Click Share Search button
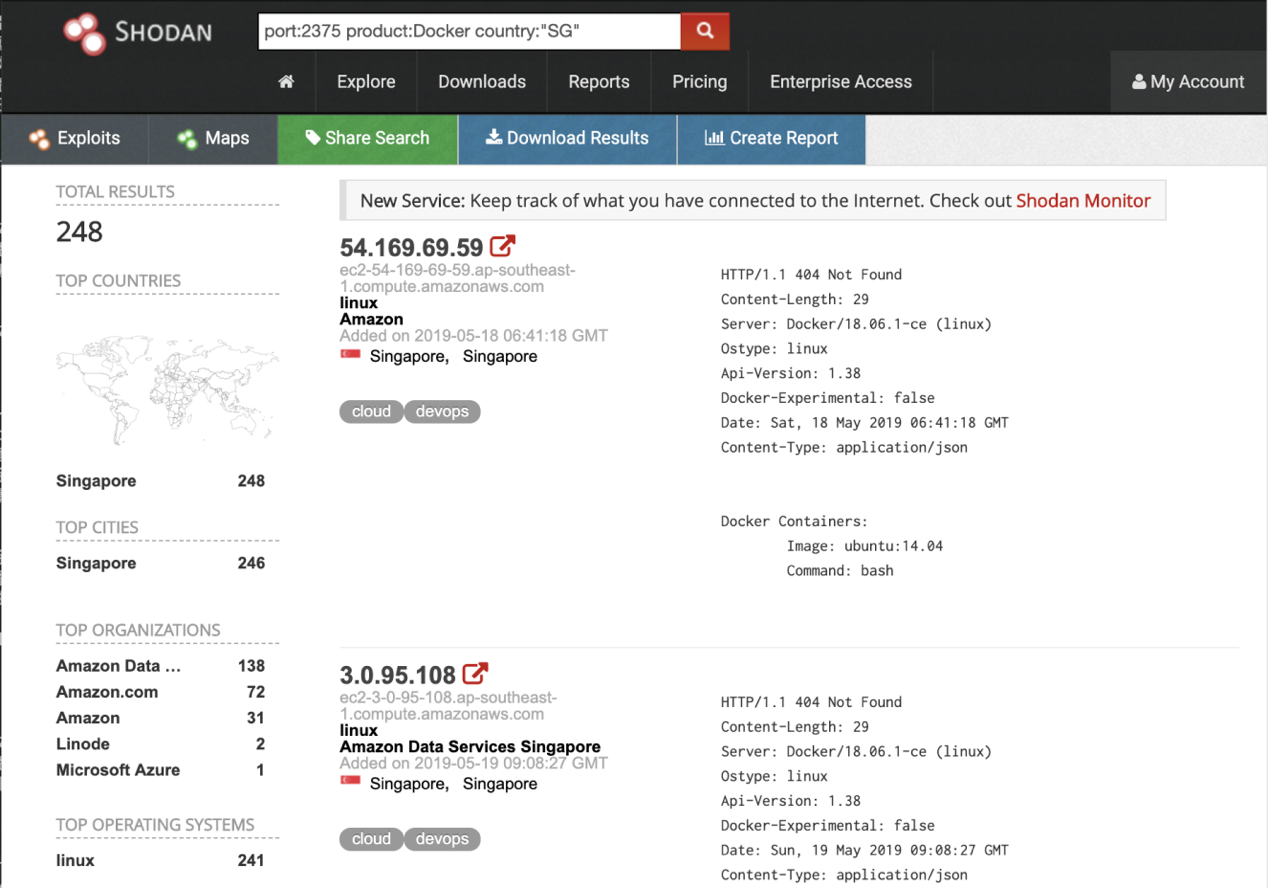The width and height of the screenshot is (1268, 888). (367, 139)
